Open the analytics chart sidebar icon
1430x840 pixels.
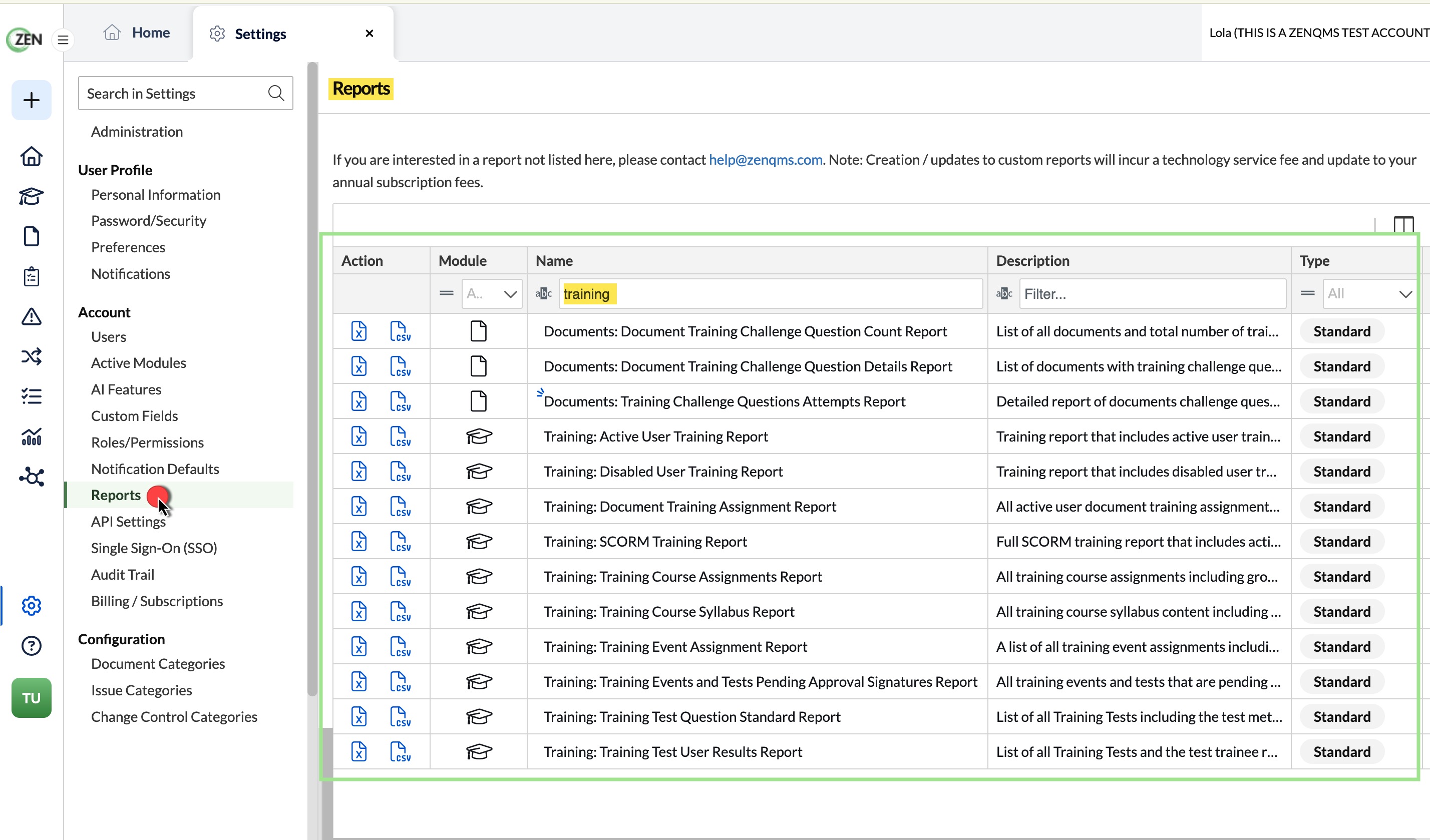coord(31,437)
